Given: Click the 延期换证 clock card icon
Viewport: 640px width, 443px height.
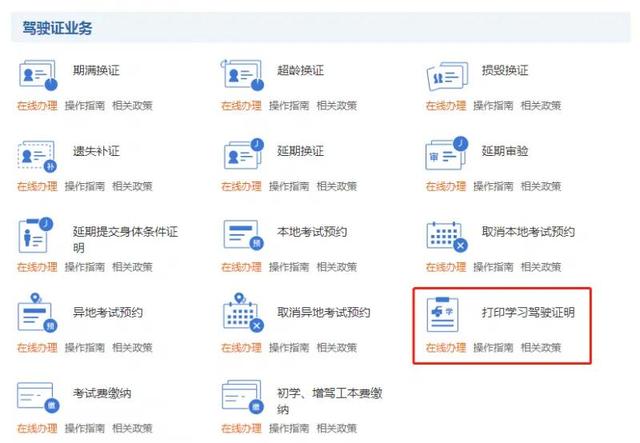Looking at the screenshot, I should (x=244, y=154).
